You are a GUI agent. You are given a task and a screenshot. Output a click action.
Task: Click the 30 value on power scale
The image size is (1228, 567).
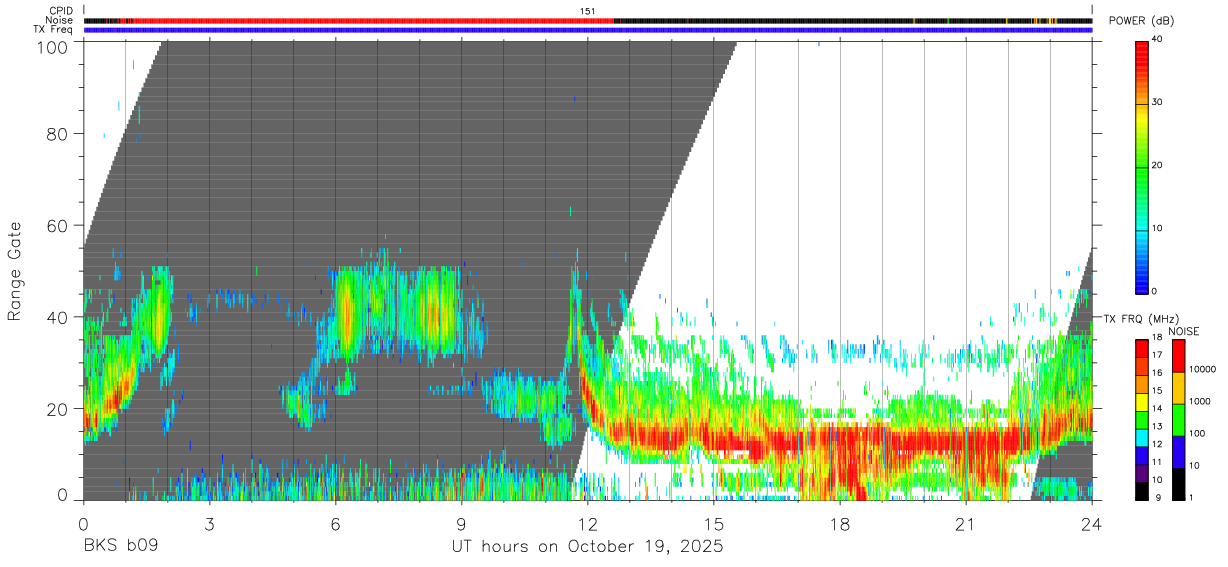[x=1157, y=103]
